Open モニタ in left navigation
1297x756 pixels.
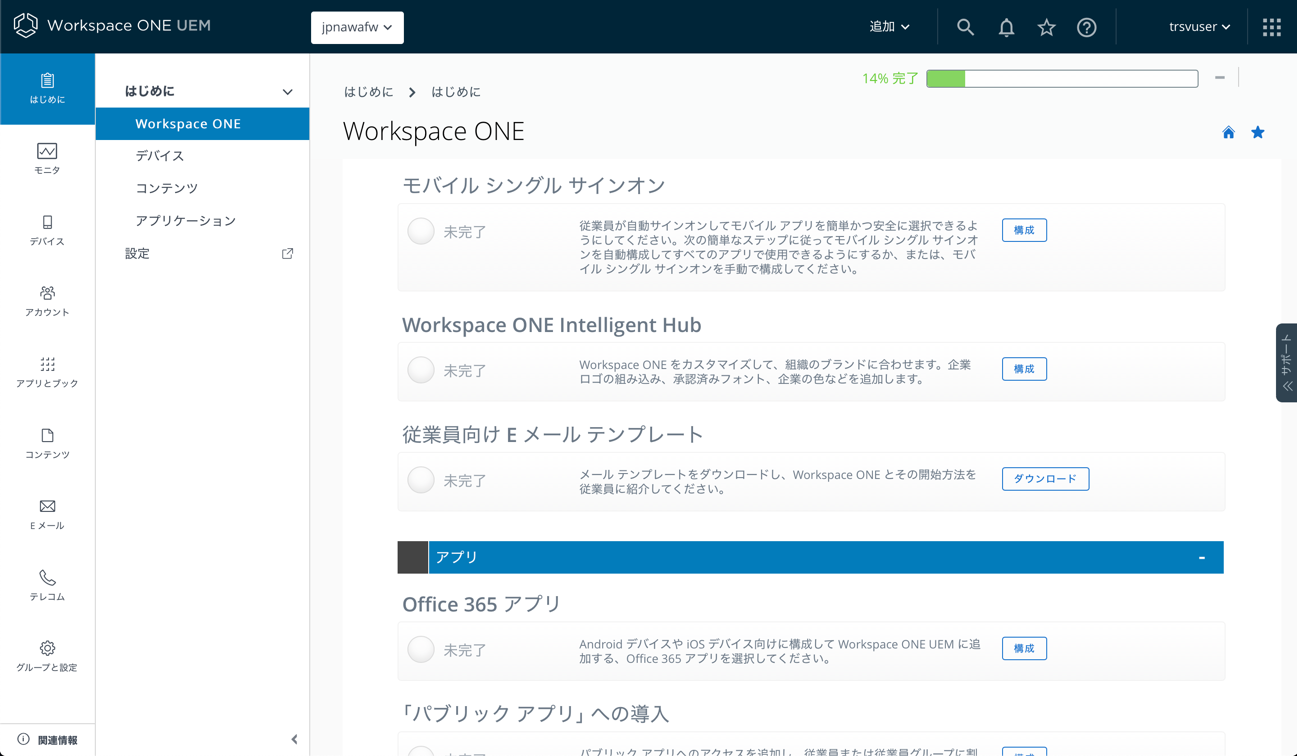click(47, 159)
